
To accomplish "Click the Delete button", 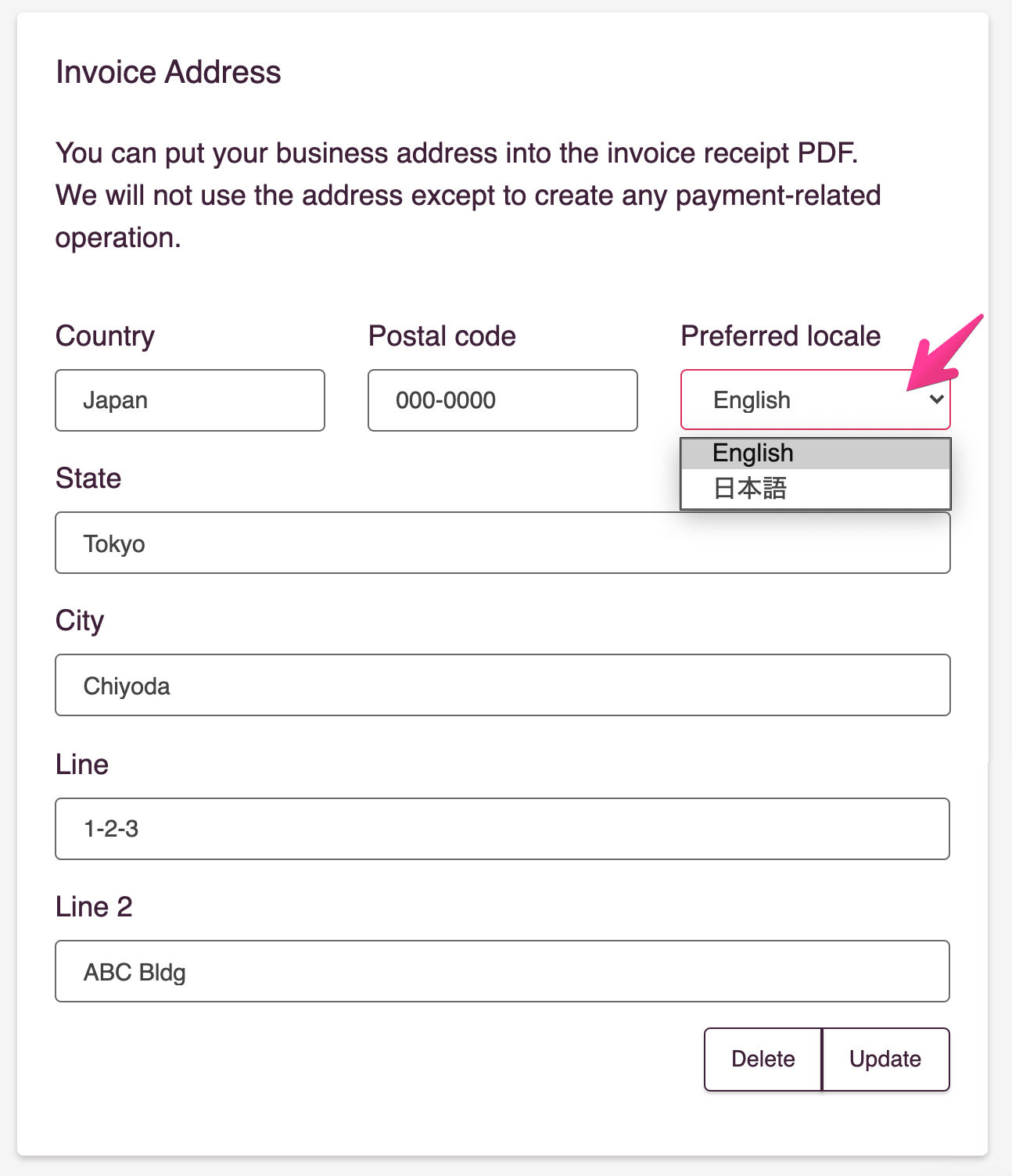I will click(763, 1059).
